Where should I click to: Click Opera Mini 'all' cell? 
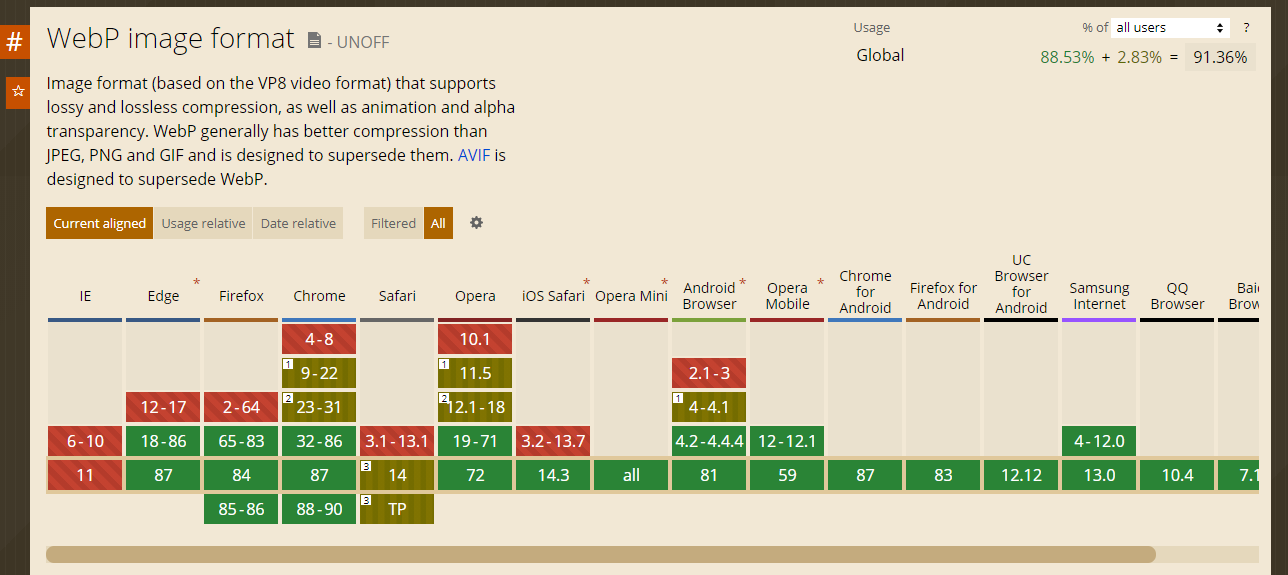click(631, 475)
